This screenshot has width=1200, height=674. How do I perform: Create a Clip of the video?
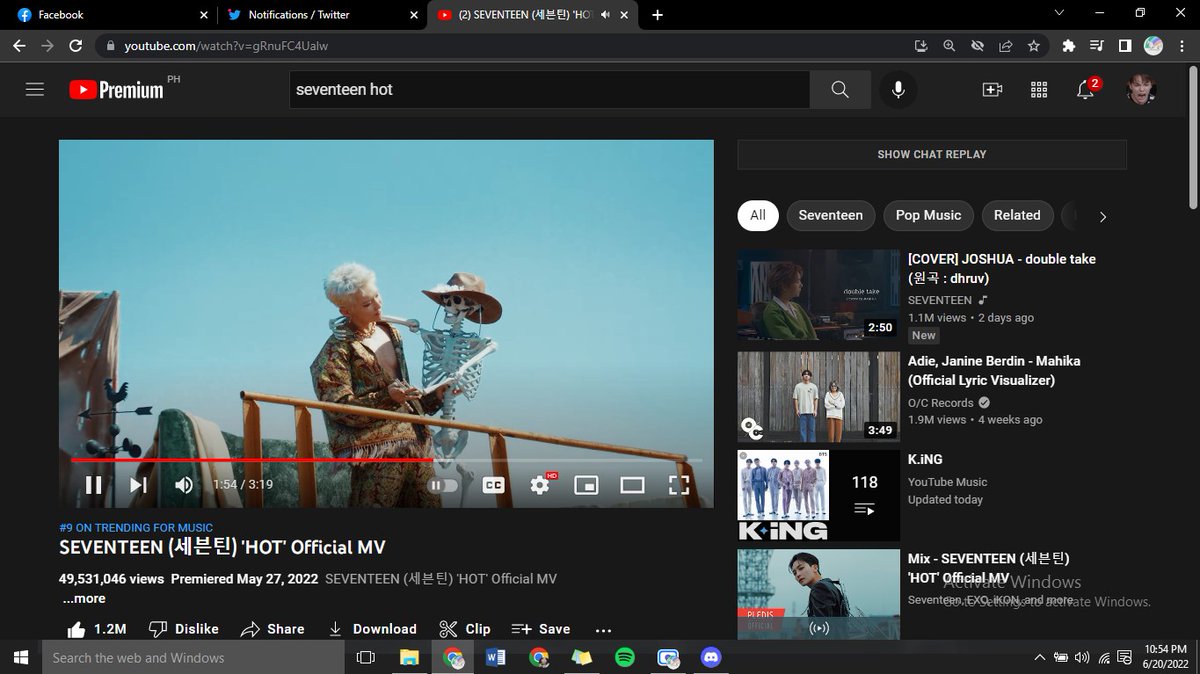click(x=464, y=629)
